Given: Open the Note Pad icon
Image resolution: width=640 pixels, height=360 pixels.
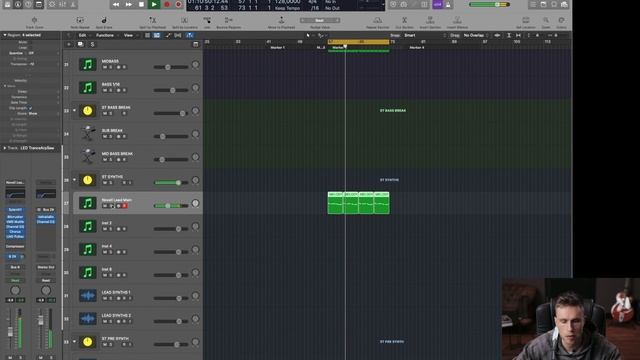Looking at the screenshot, I should click(544, 4).
